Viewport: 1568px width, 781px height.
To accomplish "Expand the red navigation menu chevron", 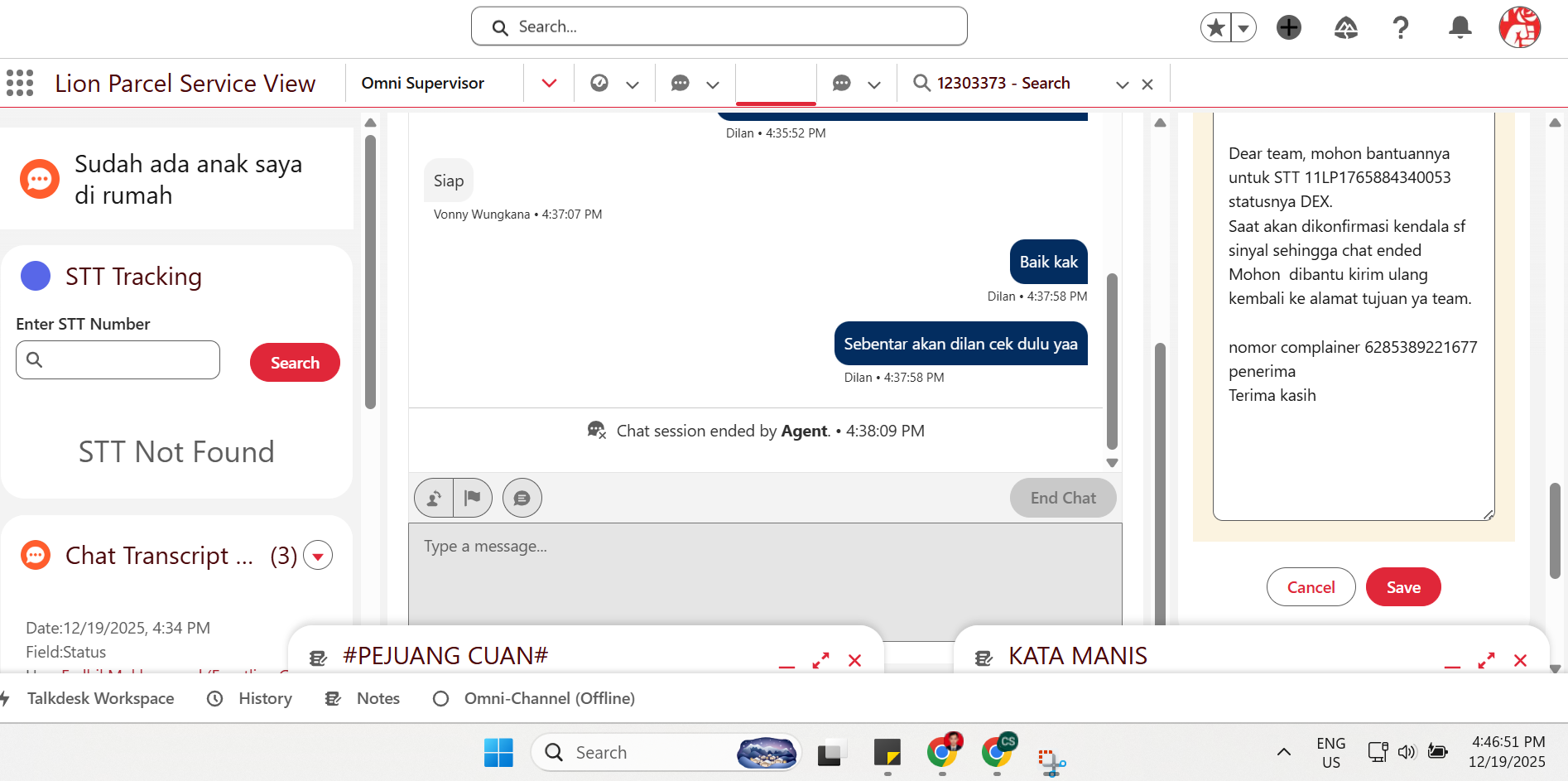I will coord(549,83).
